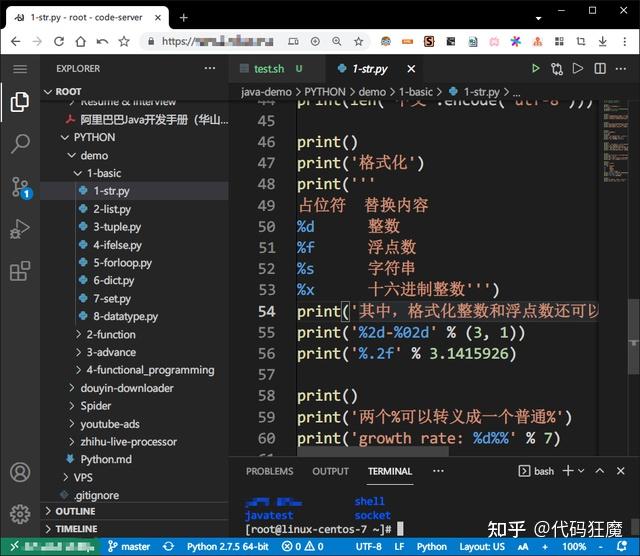Image resolution: width=640 pixels, height=556 pixels.
Task: Expand the 4-functional_programming folder
Action: (x=78, y=370)
